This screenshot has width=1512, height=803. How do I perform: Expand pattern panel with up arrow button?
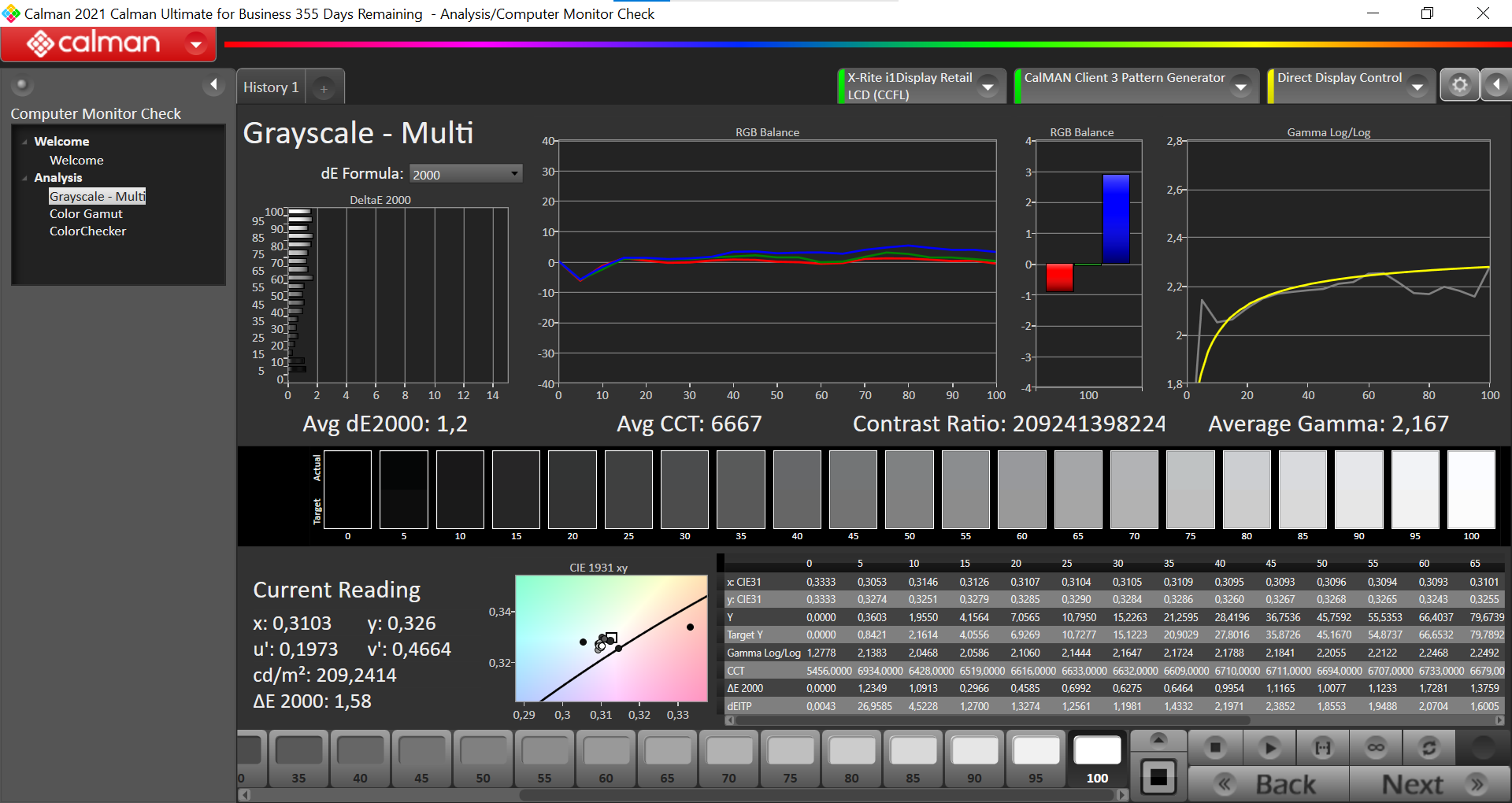(x=1158, y=739)
